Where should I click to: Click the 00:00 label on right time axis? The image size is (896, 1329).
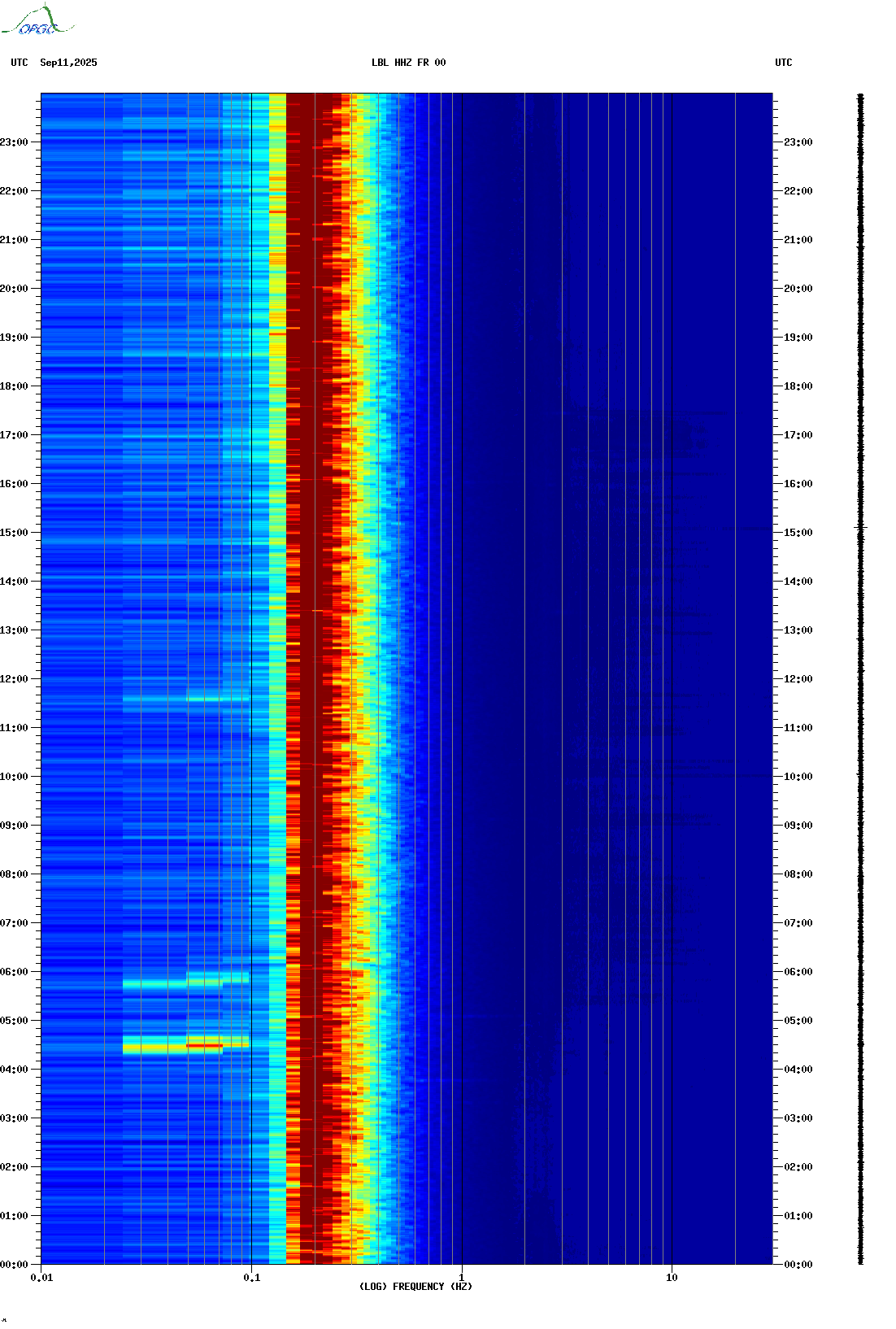[x=798, y=1265]
